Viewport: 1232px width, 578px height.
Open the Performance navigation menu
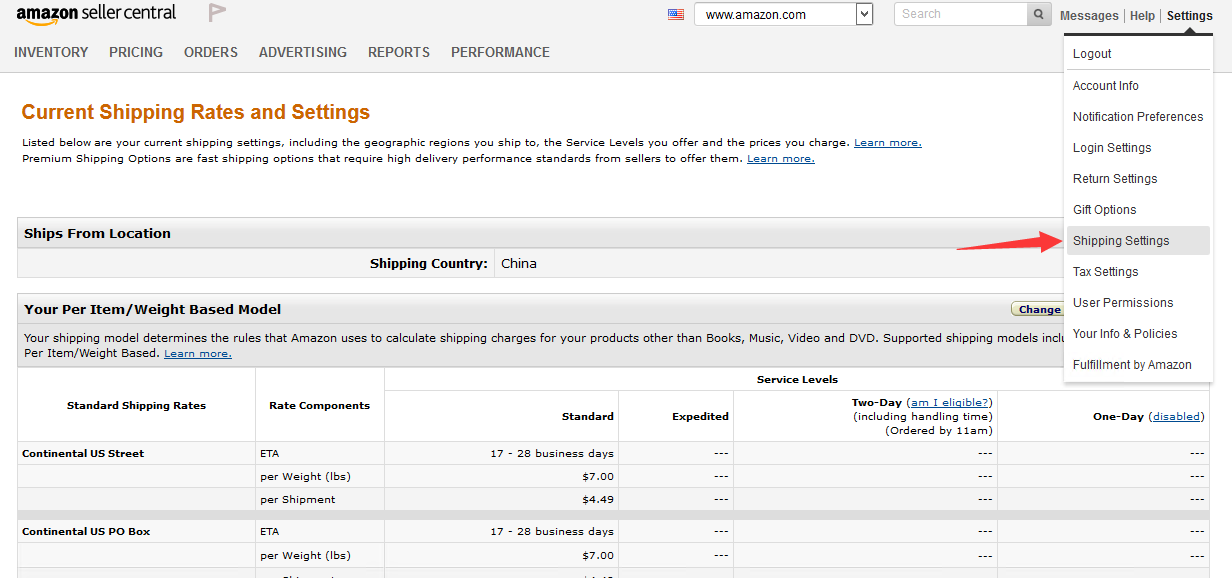500,52
